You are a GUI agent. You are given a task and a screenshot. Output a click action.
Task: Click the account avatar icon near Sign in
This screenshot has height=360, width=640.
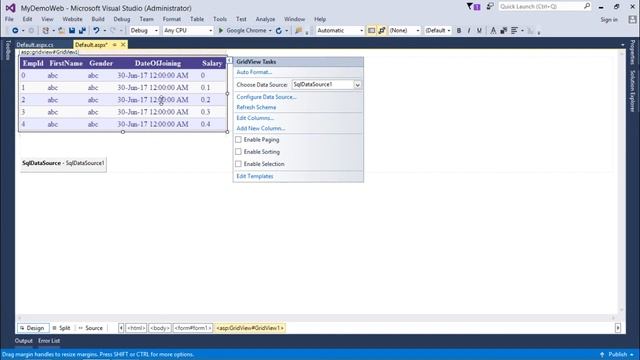pos(632,19)
